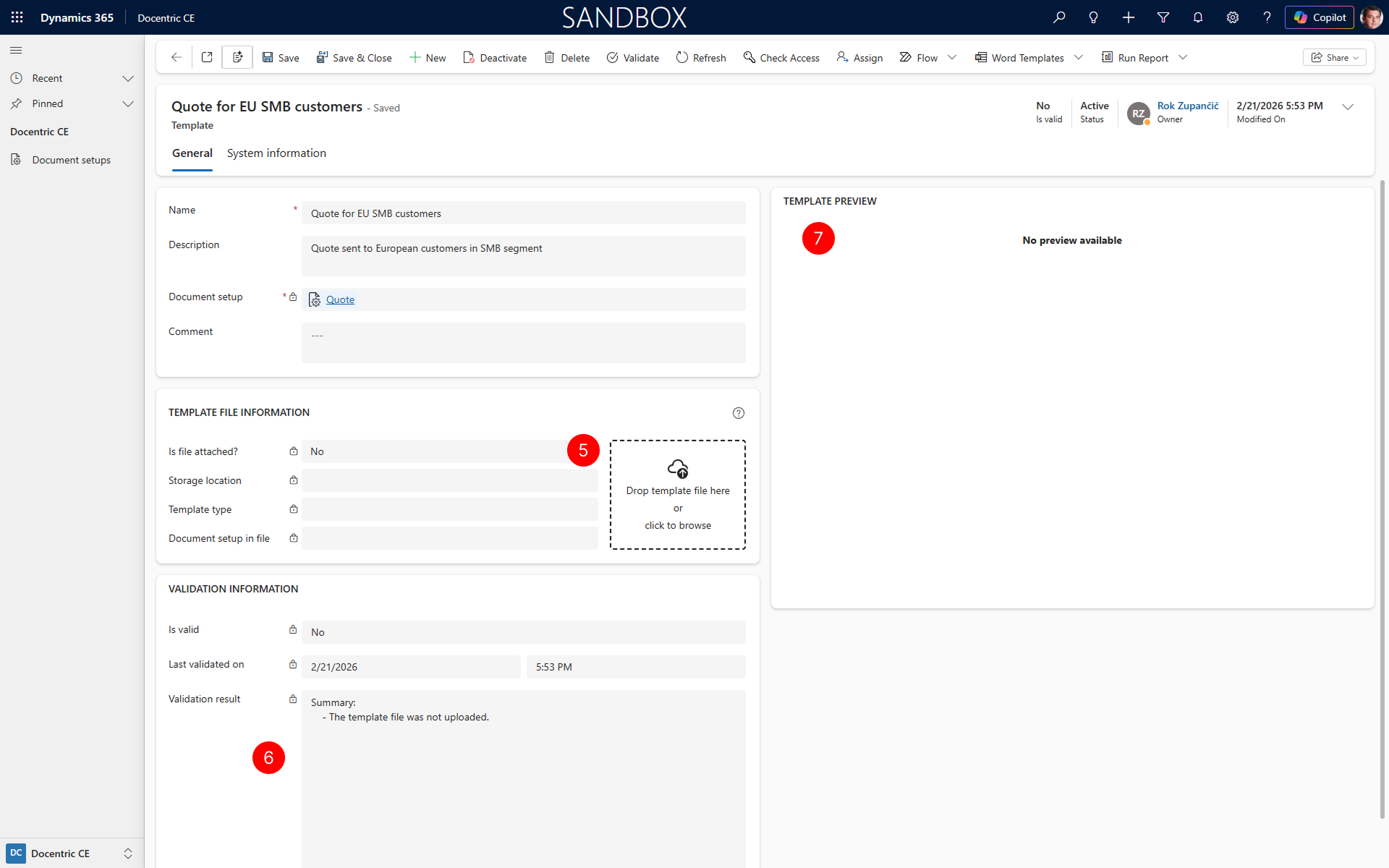Click into the Name field

pyautogui.click(x=524, y=213)
